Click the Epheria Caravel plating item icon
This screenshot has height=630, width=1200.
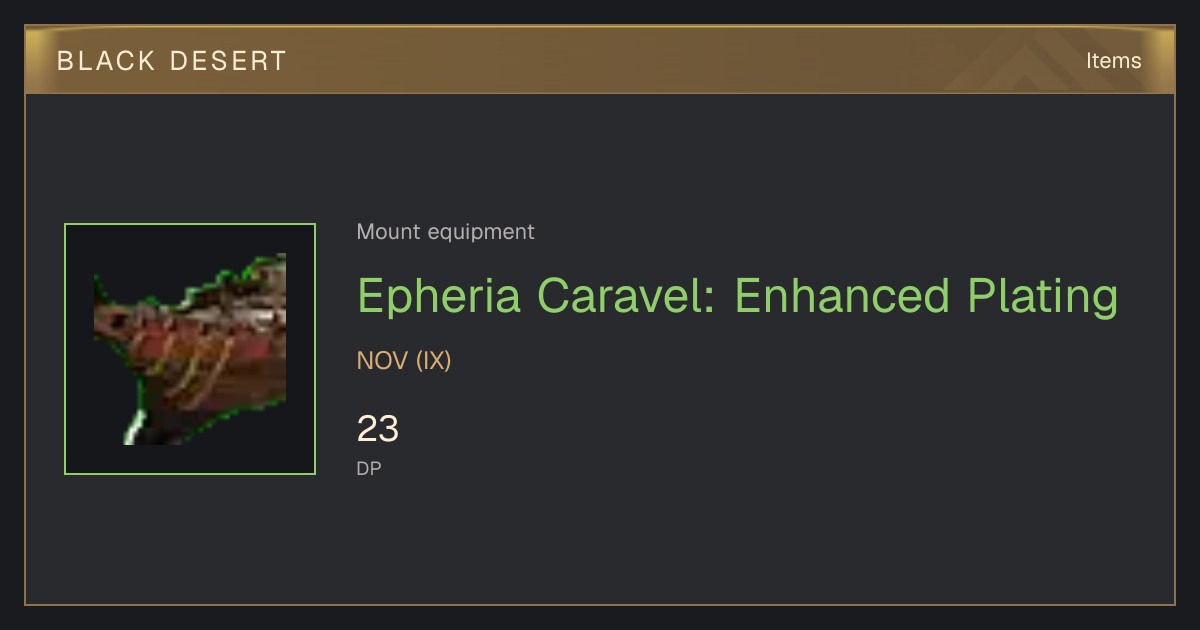click(x=190, y=349)
